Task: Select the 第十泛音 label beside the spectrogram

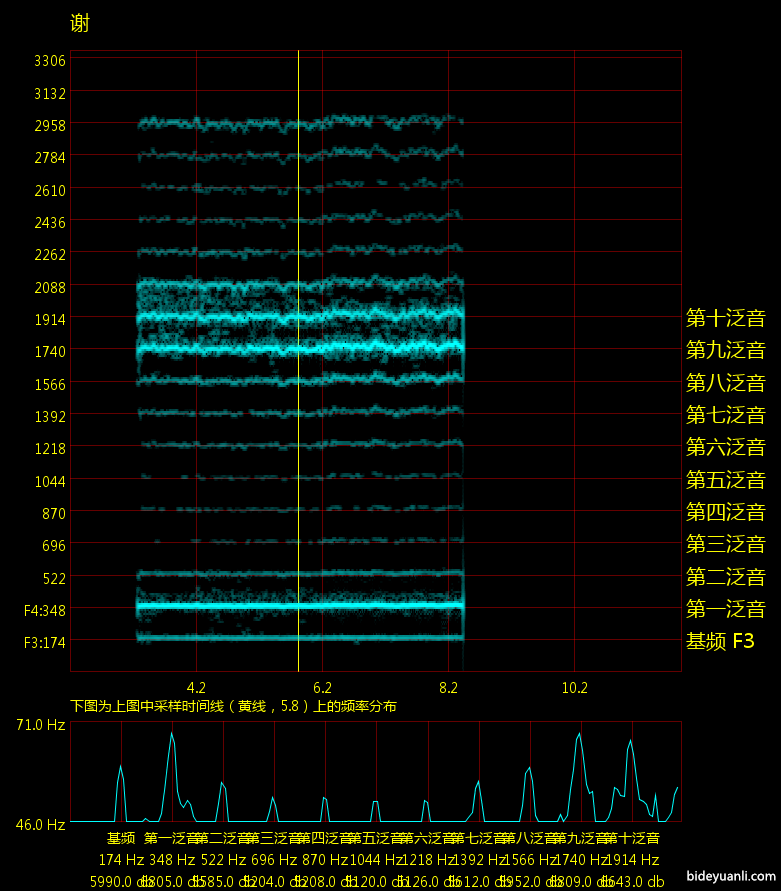Action: click(x=725, y=318)
